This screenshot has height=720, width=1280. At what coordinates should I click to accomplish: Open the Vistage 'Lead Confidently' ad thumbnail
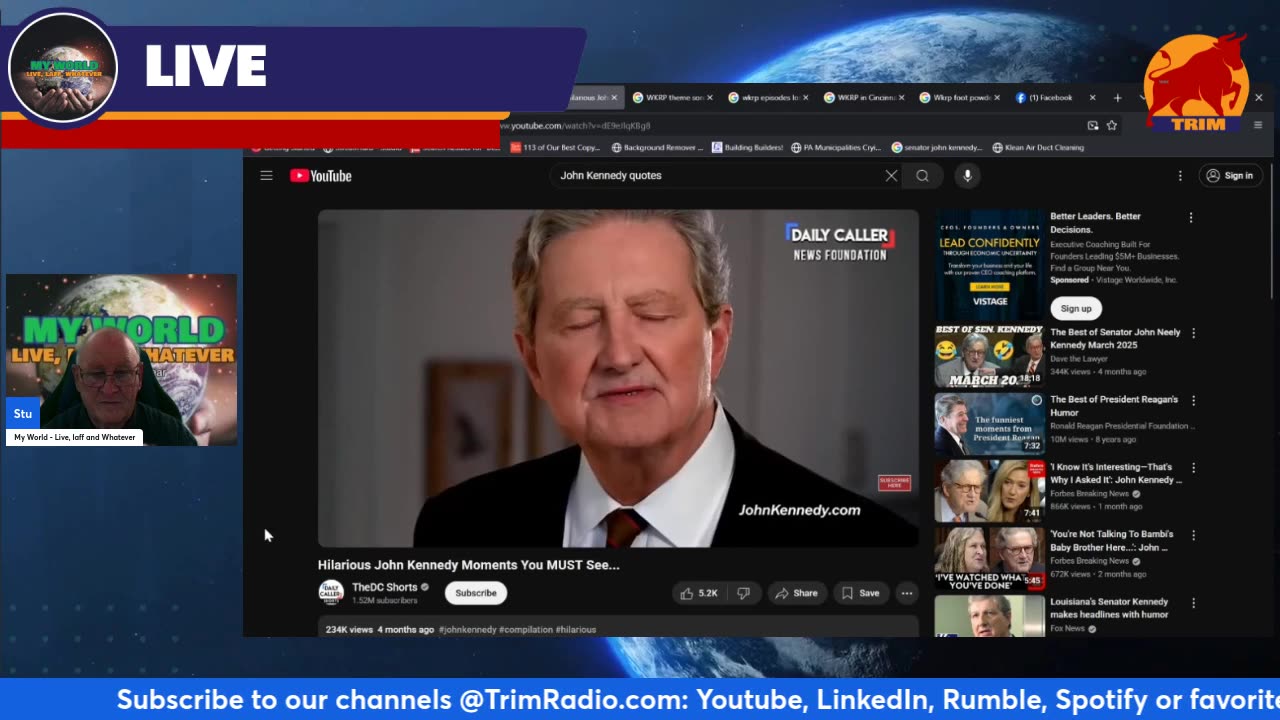coord(989,265)
